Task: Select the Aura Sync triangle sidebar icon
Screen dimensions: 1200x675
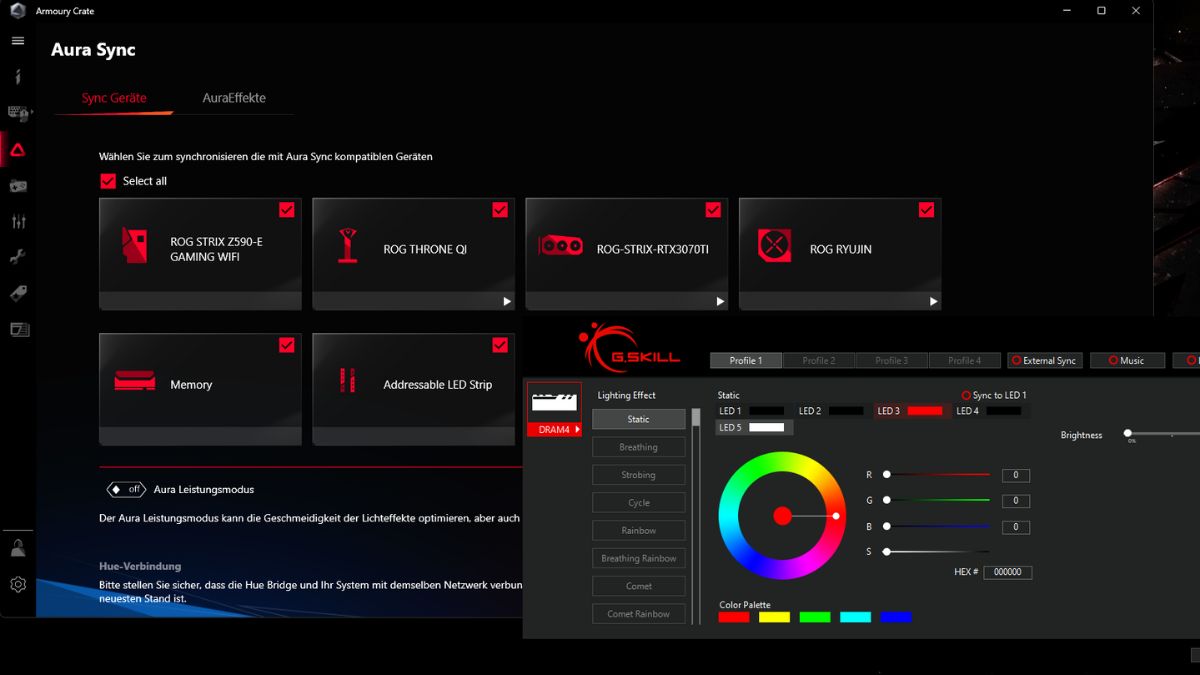Action: coord(17,150)
